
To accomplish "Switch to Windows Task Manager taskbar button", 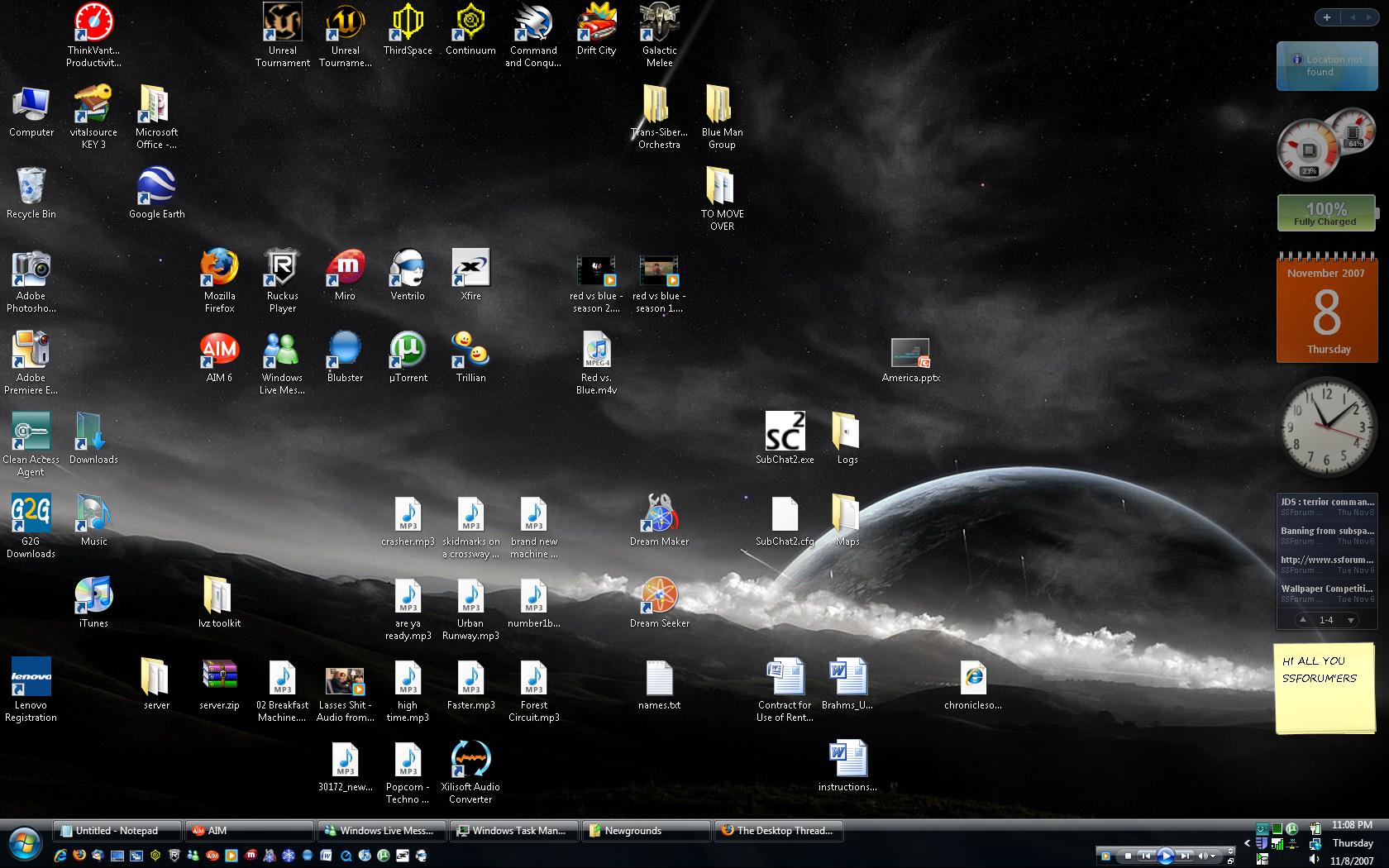I will tap(514, 831).
